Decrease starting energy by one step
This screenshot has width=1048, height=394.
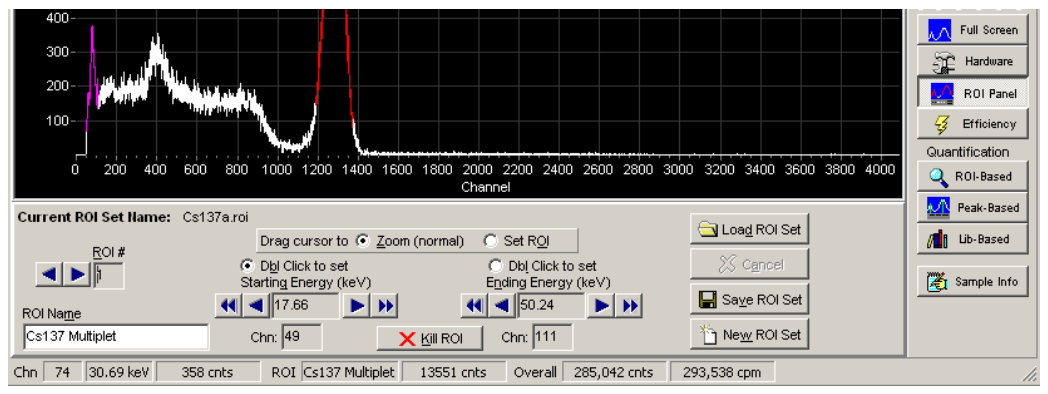pyautogui.click(x=256, y=306)
